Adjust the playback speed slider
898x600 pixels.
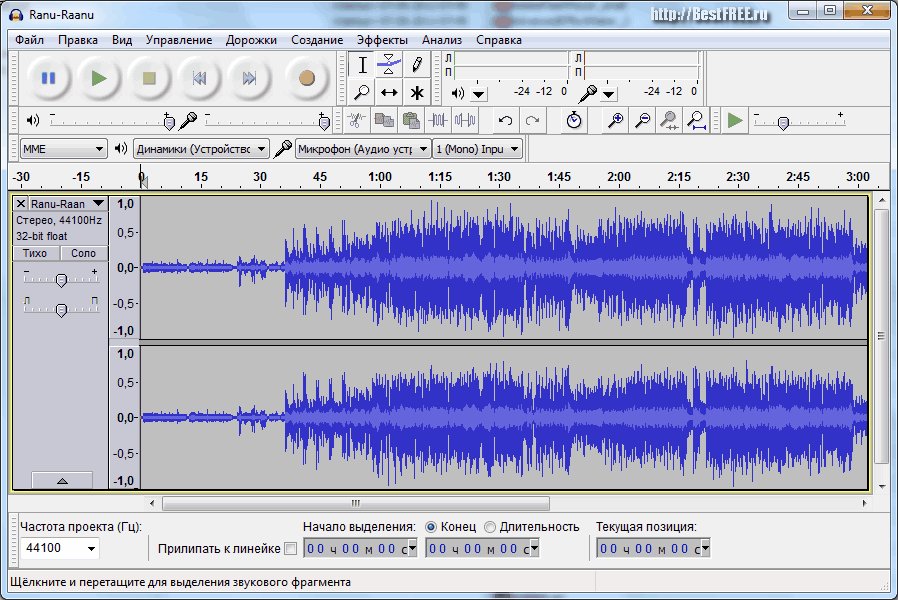(799, 121)
